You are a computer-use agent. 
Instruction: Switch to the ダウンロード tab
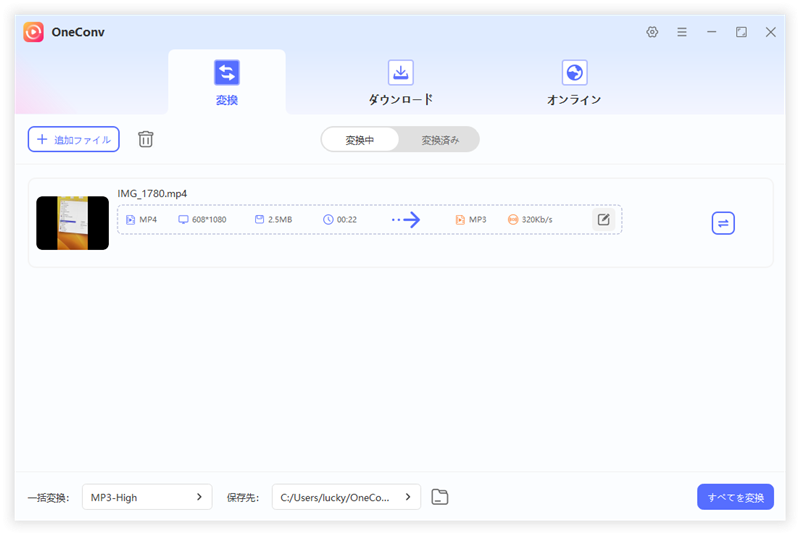pos(401,82)
